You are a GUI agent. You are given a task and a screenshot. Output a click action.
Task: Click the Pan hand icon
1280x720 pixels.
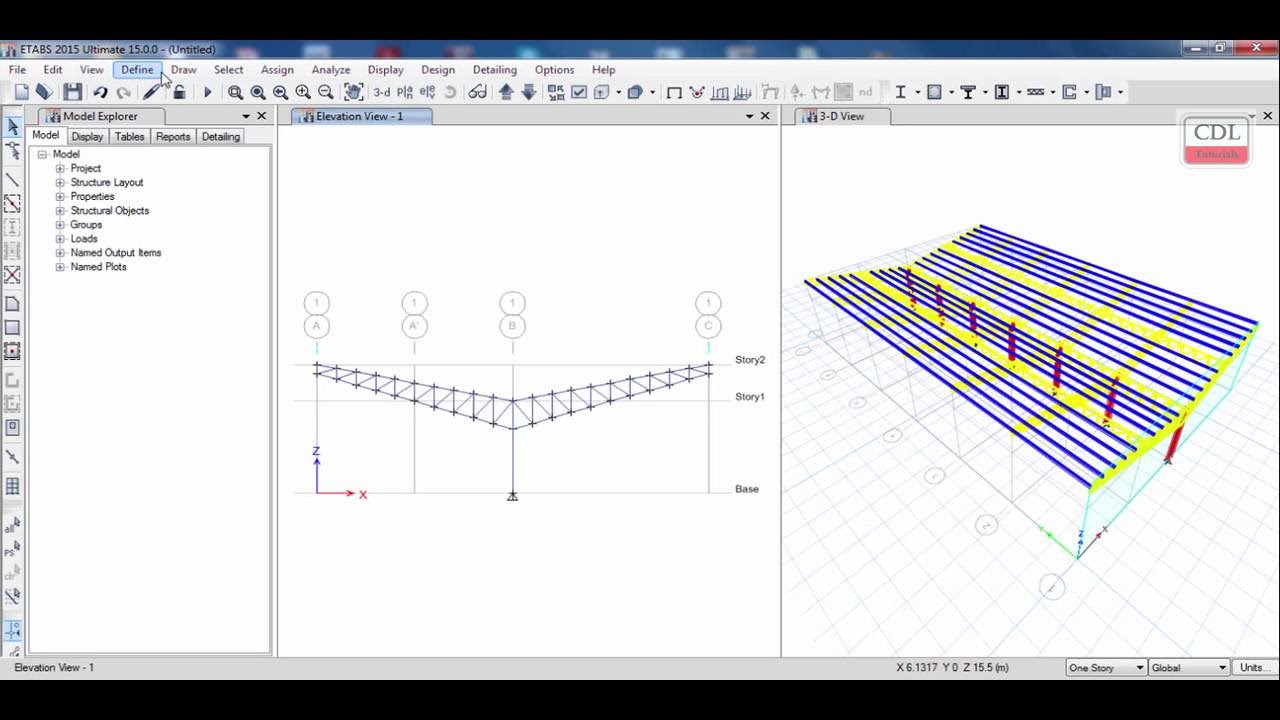pyautogui.click(x=354, y=92)
